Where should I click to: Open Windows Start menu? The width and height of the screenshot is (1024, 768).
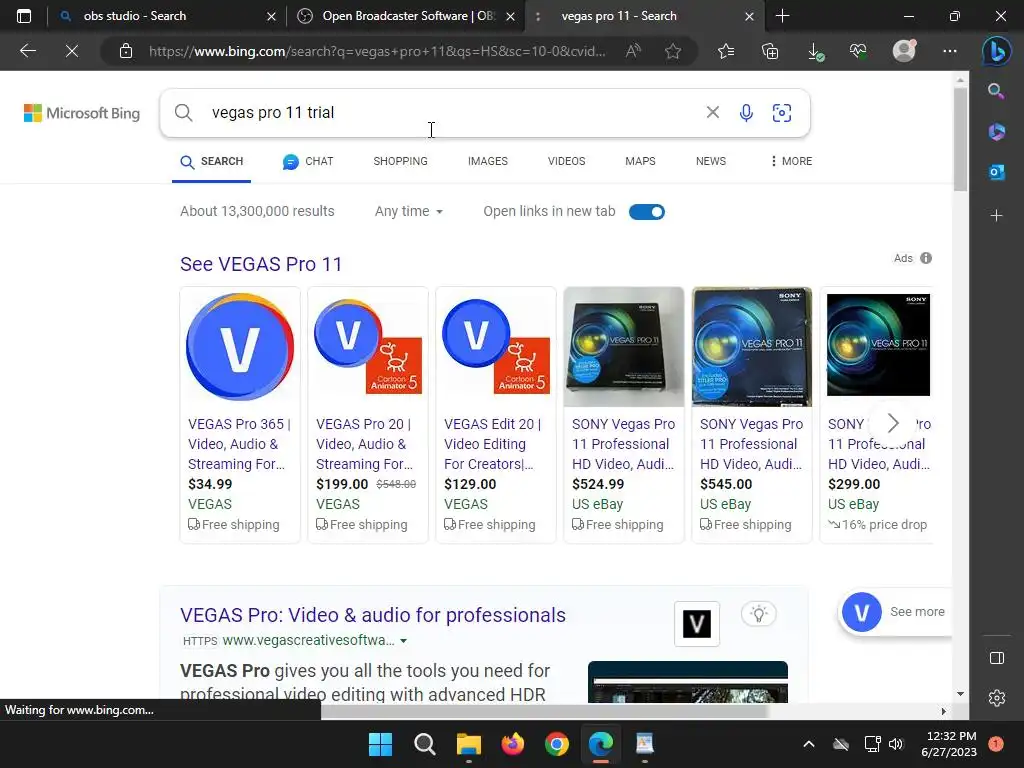coord(380,744)
